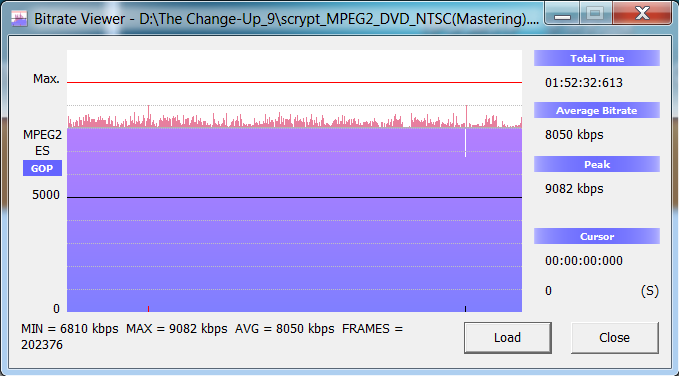The width and height of the screenshot is (679, 376).
Task: Click the MPEG2 ES stream type label
Action: [x=42, y=143]
